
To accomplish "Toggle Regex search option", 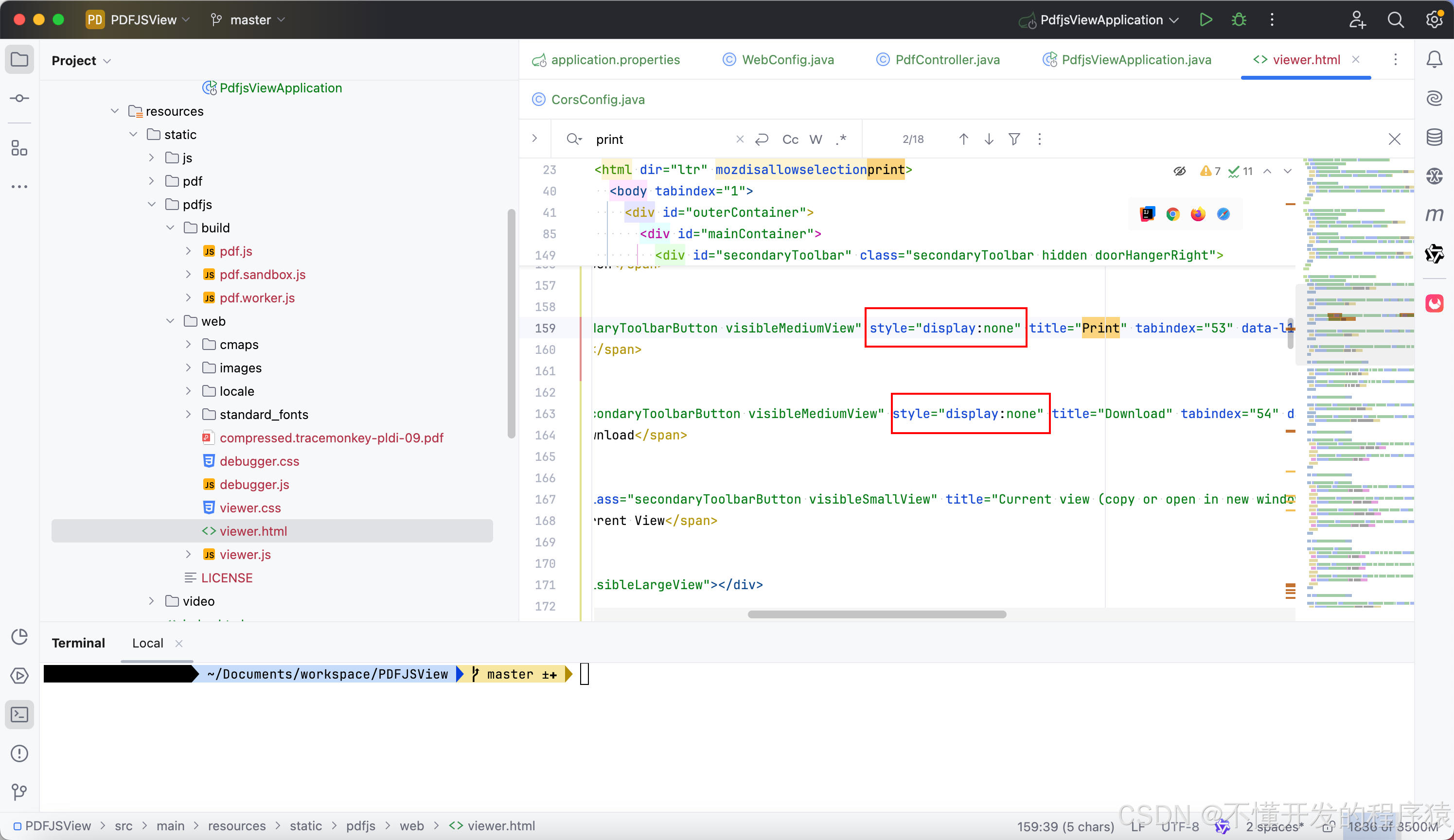I will pos(841,139).
